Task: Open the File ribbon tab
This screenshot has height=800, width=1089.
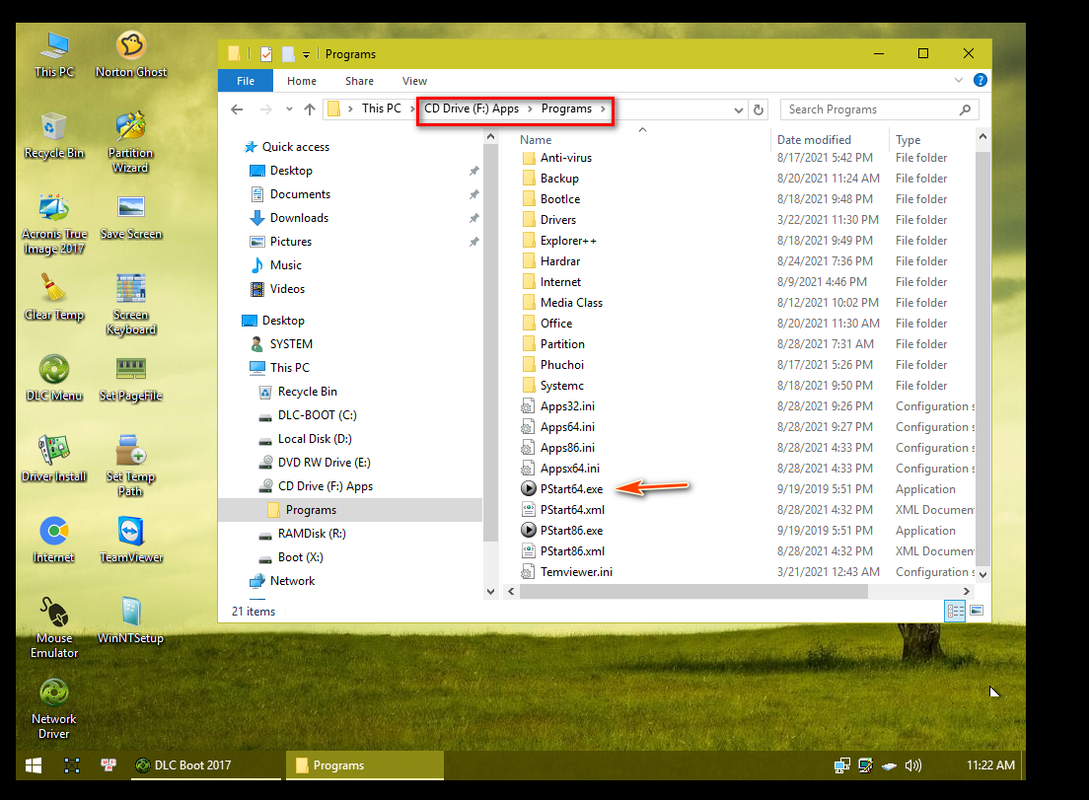Action: (x=245, y=81)
